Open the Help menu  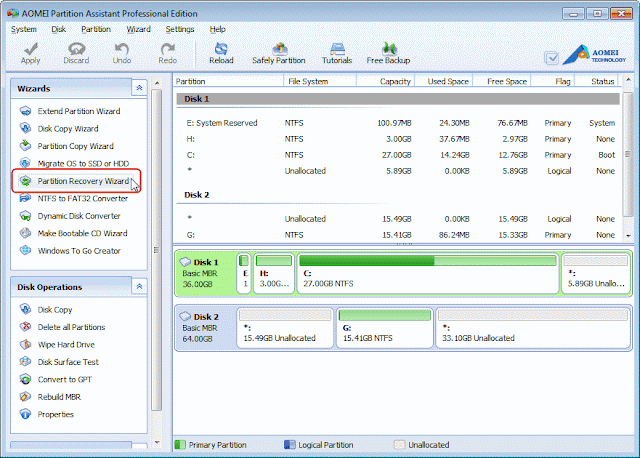pos(218,29)
